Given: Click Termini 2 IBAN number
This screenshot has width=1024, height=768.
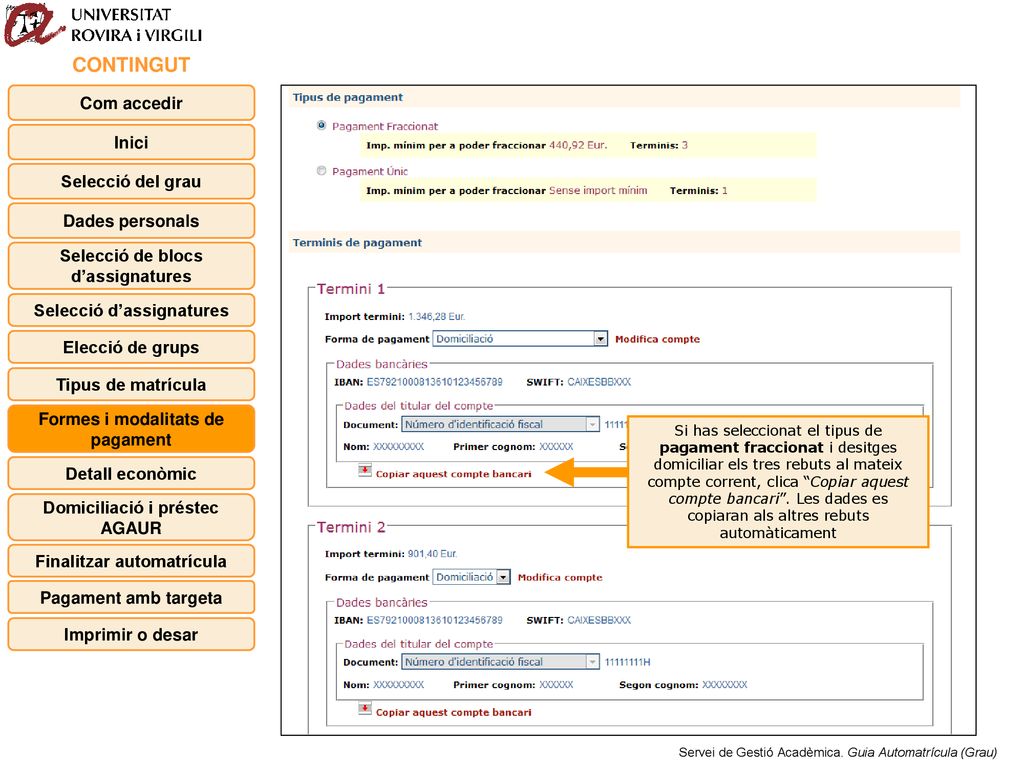Looking at the screenshot, I should 434,620.
